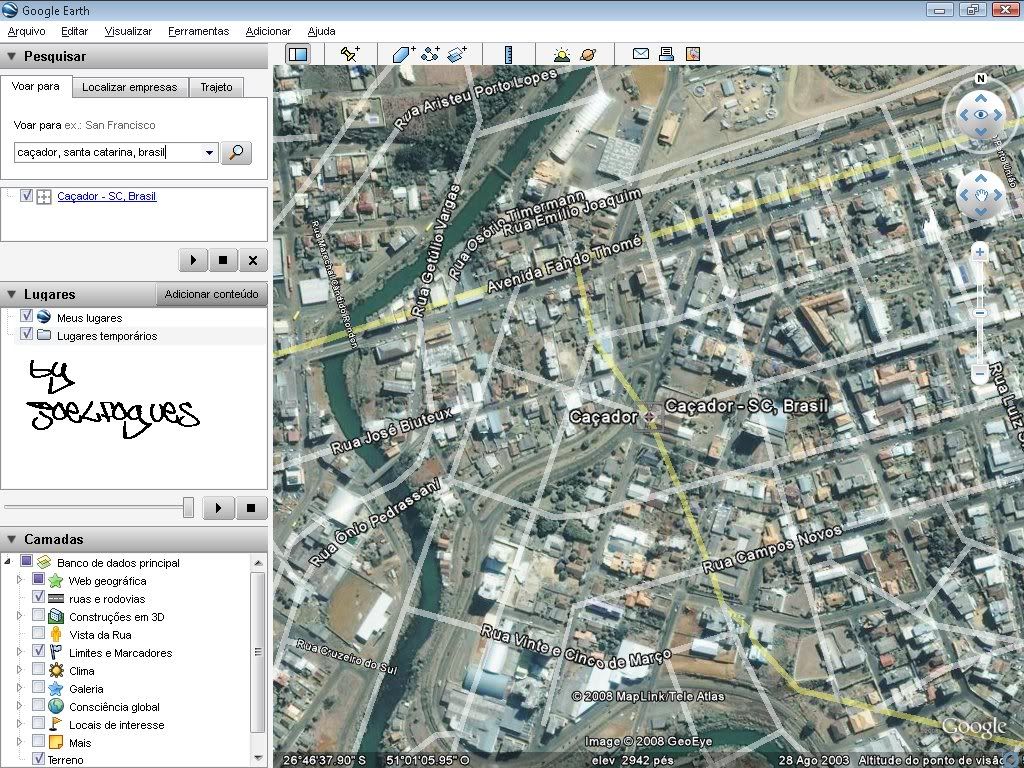
Task: Show the ruler tool
Action: 509,54
